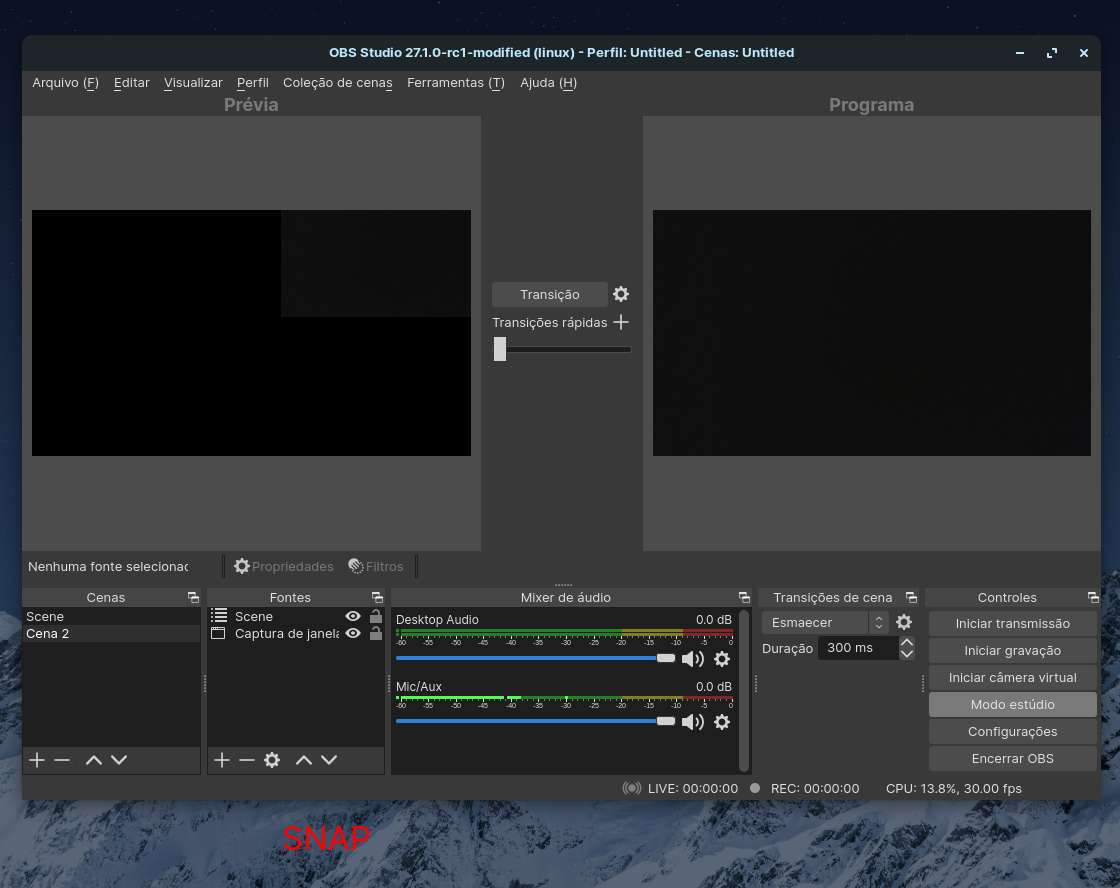
Task: Open transition settings gear beside Transição
Action: pyautogui.click(x=621, y=294)
